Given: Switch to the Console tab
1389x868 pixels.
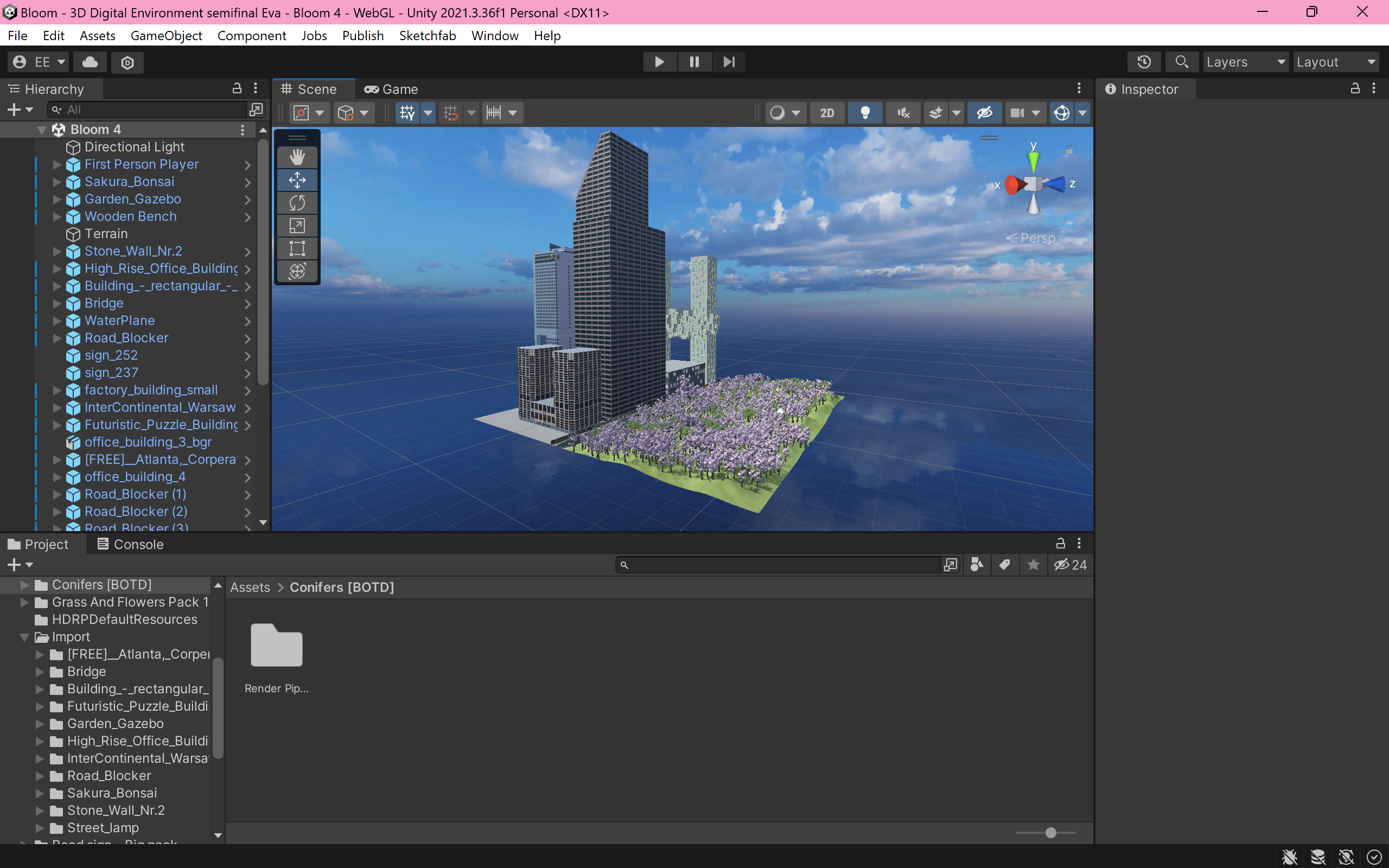Looking at the screenshot, I should click(x=131, y=544).
